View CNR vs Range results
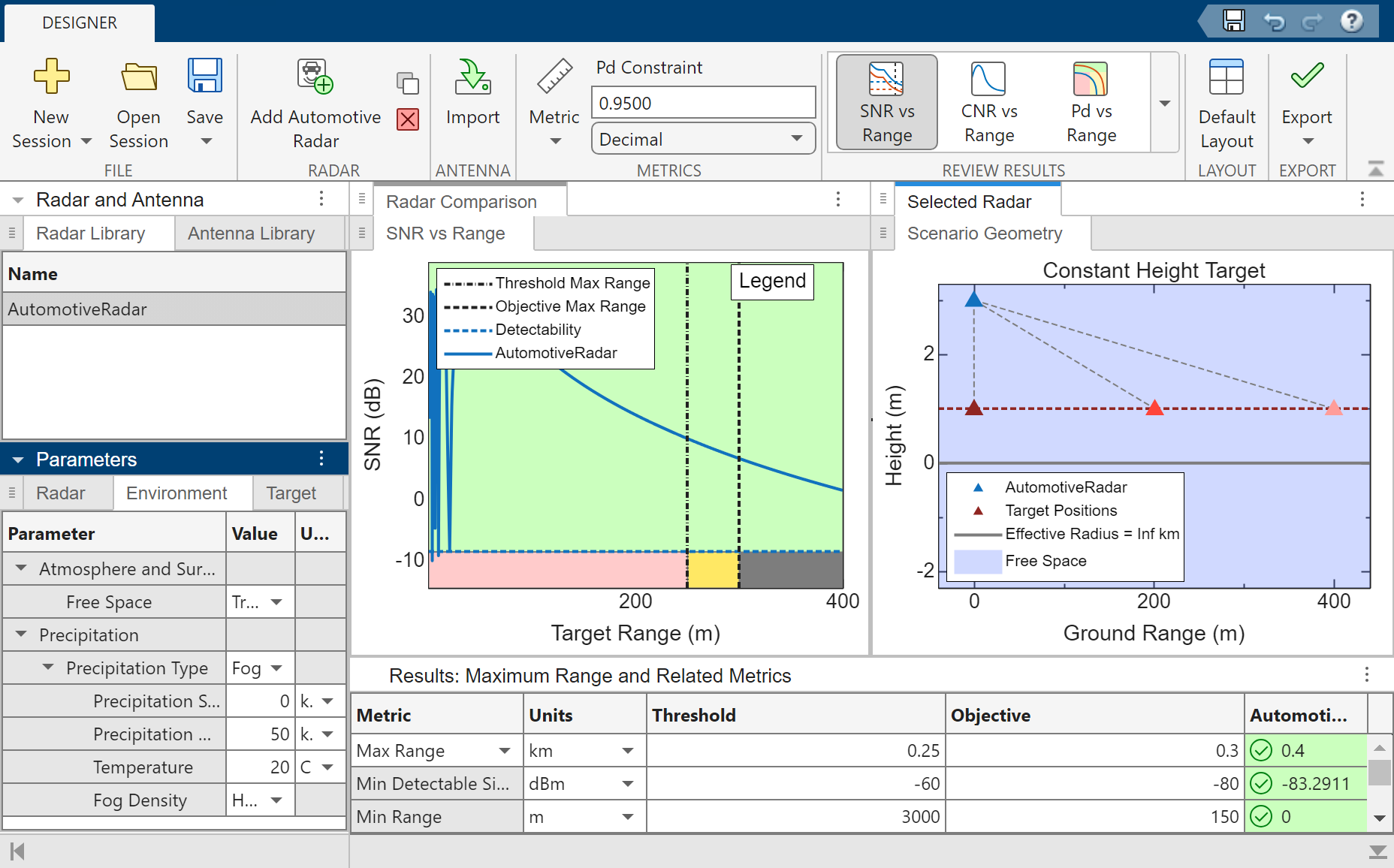The image size is (1394, 868). coord(988,101)
